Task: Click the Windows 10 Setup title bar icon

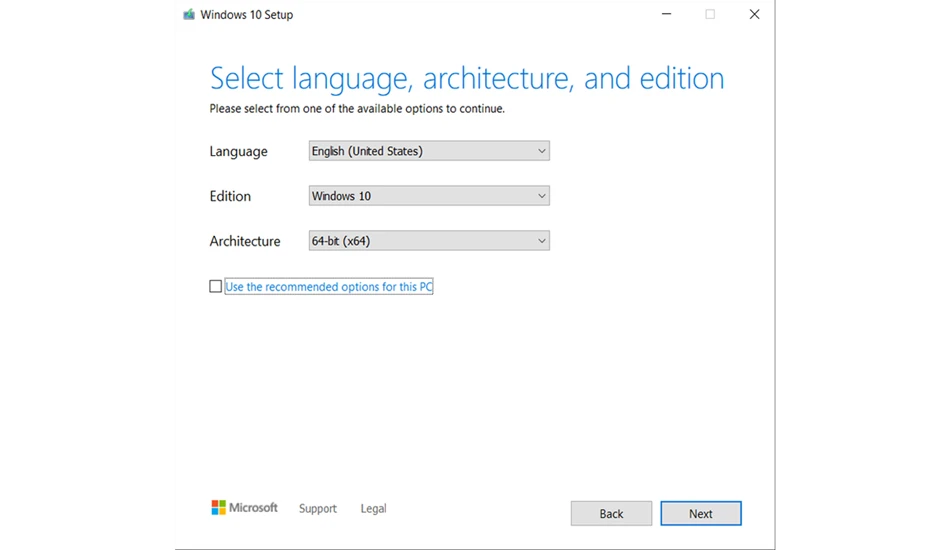Action: 189,15
